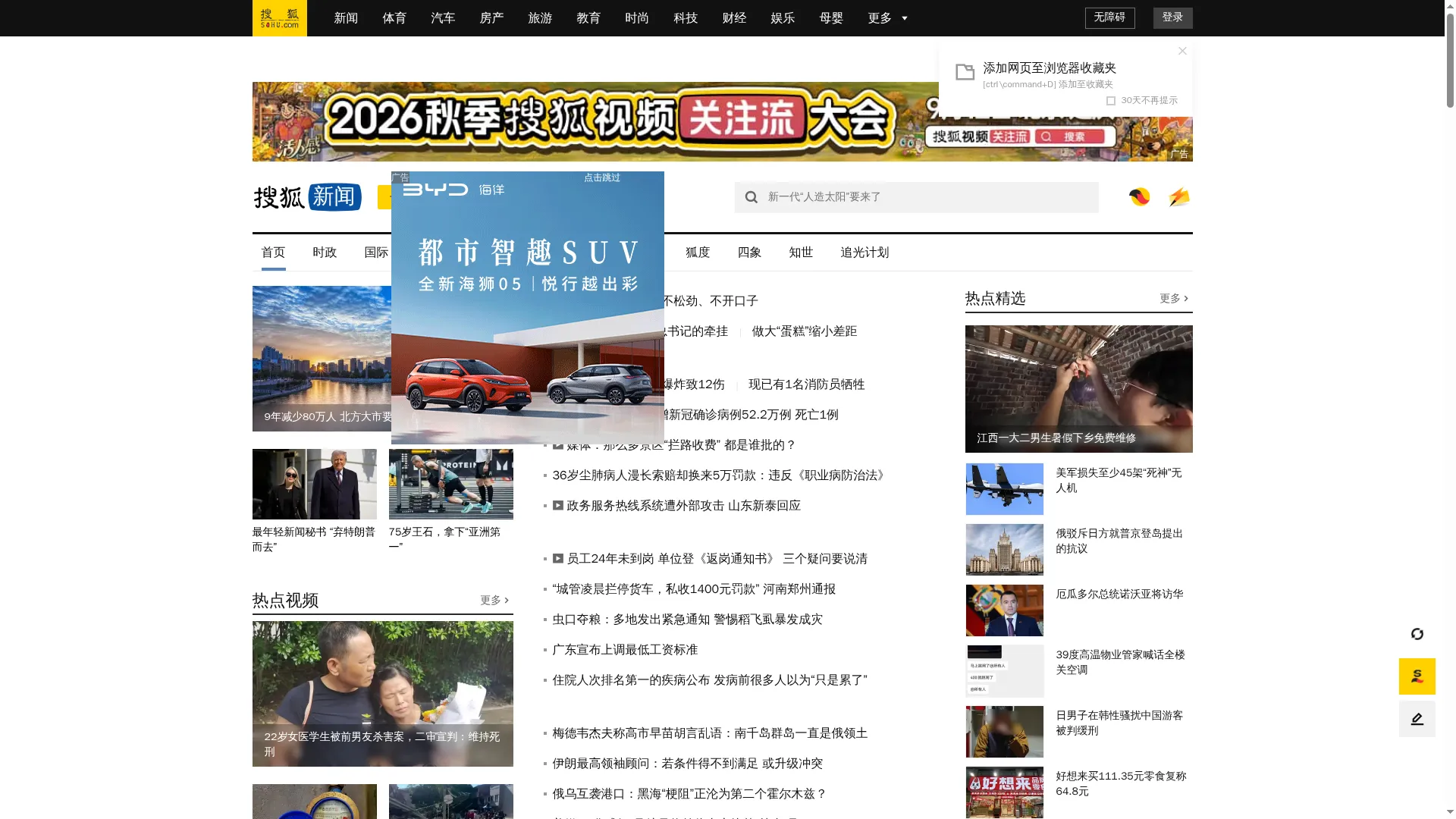Open headline 伊朗最高领袖顾问
1456x819 pixels.
pyautogui.click(x=687, y=764)
